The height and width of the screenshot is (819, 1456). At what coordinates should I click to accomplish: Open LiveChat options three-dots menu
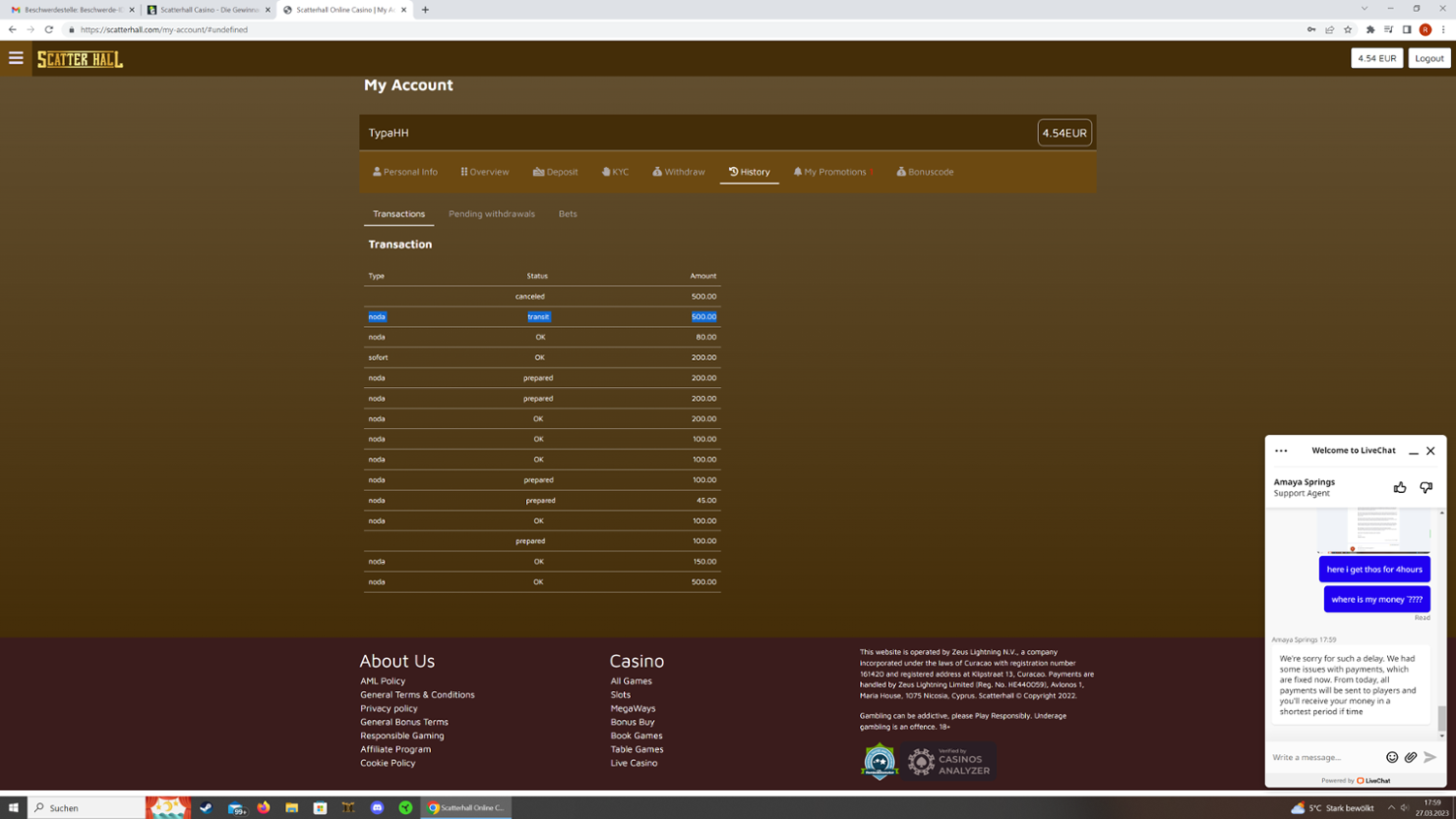click(1281, 451)
